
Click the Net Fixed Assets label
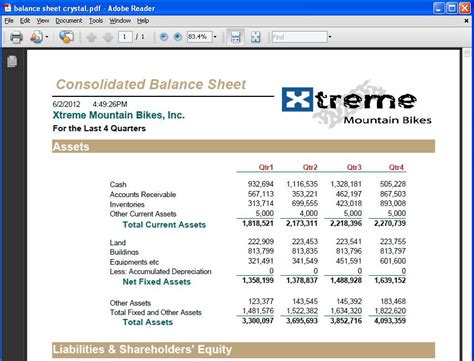coord(157,282)
